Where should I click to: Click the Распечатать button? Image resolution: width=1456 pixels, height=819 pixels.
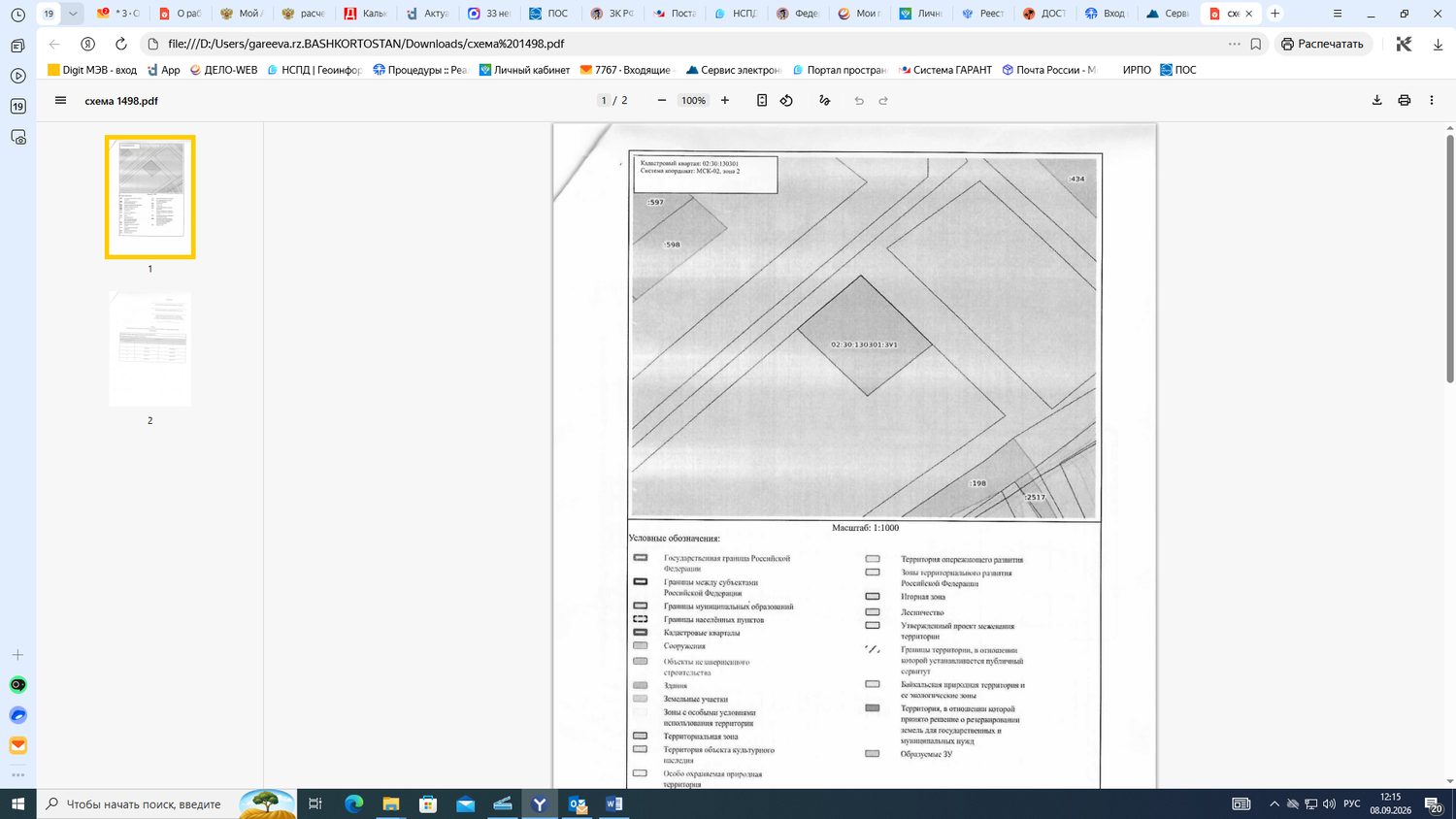[1322, 44]
